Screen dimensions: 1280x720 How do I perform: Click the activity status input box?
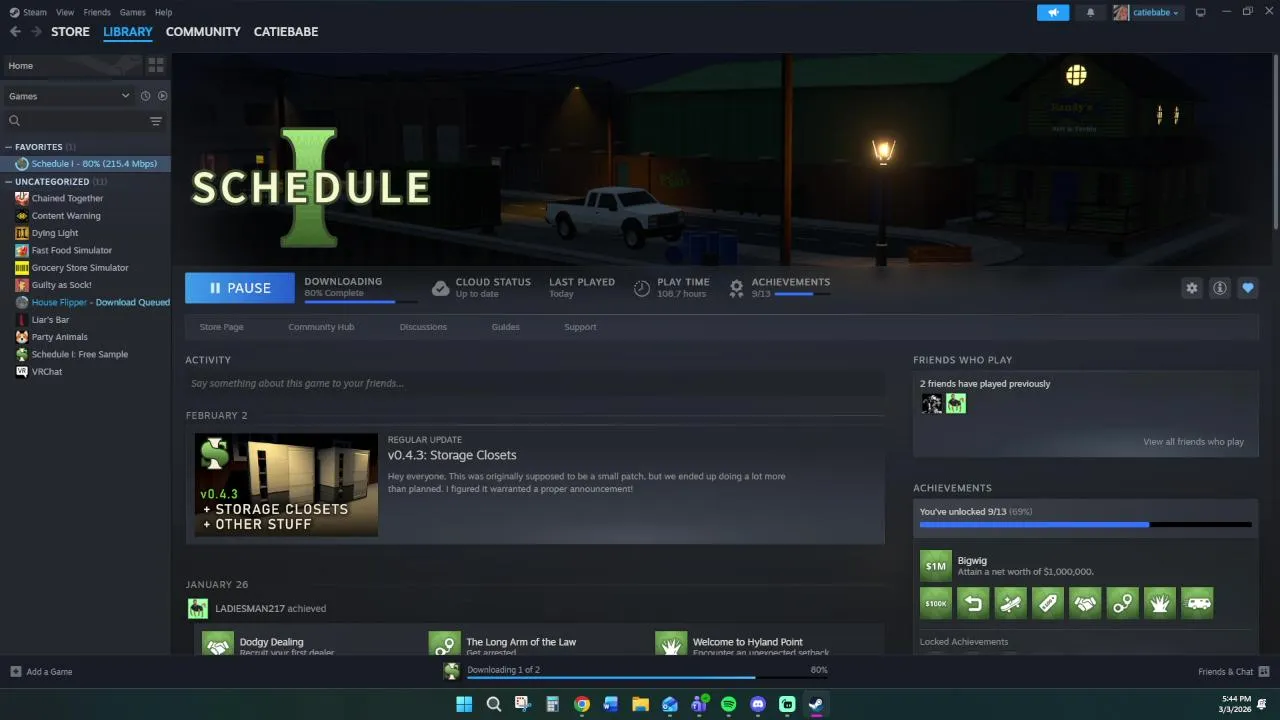535,383
